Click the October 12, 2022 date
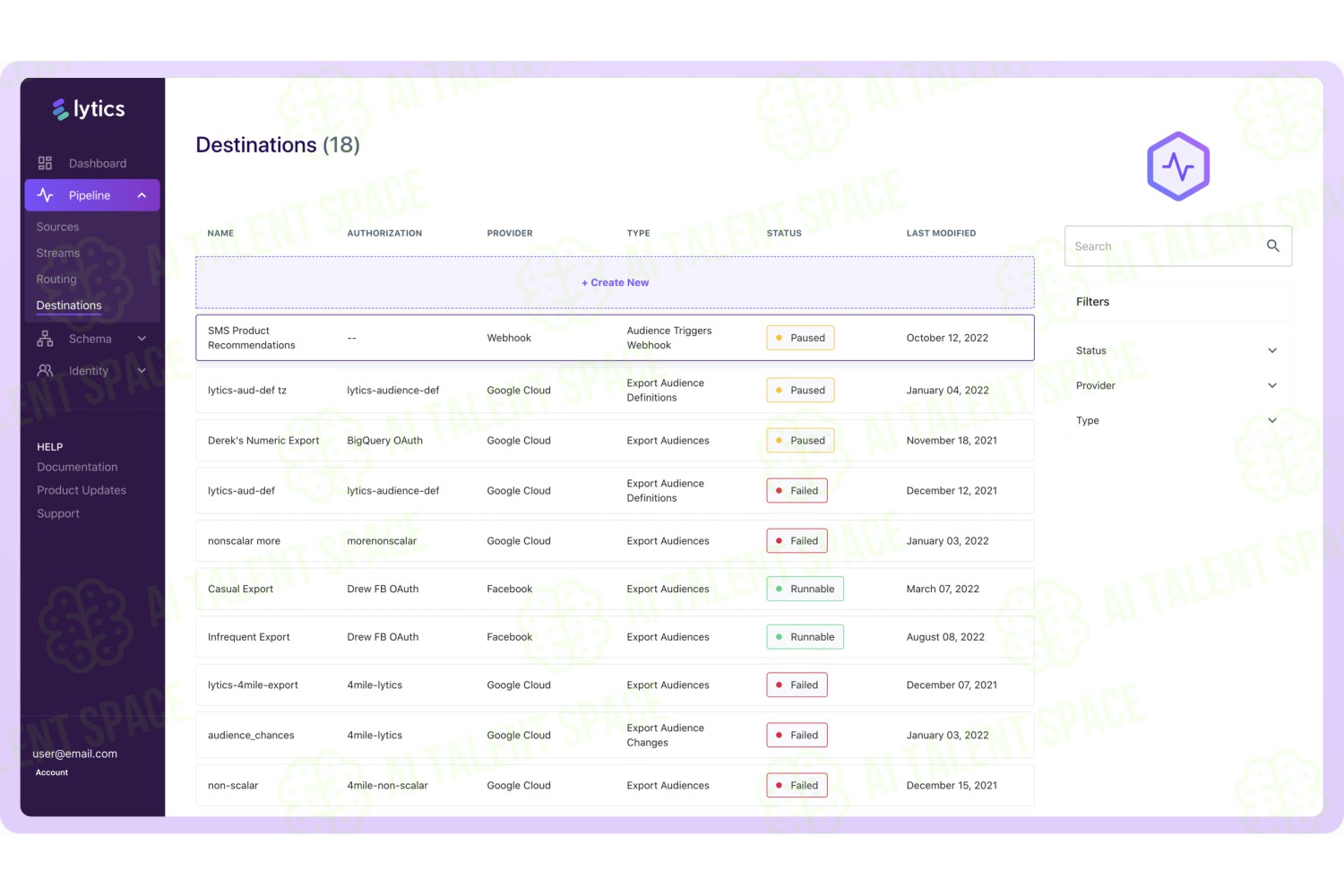Viewport: 1344px width, 896px height. tap(947, 338)
